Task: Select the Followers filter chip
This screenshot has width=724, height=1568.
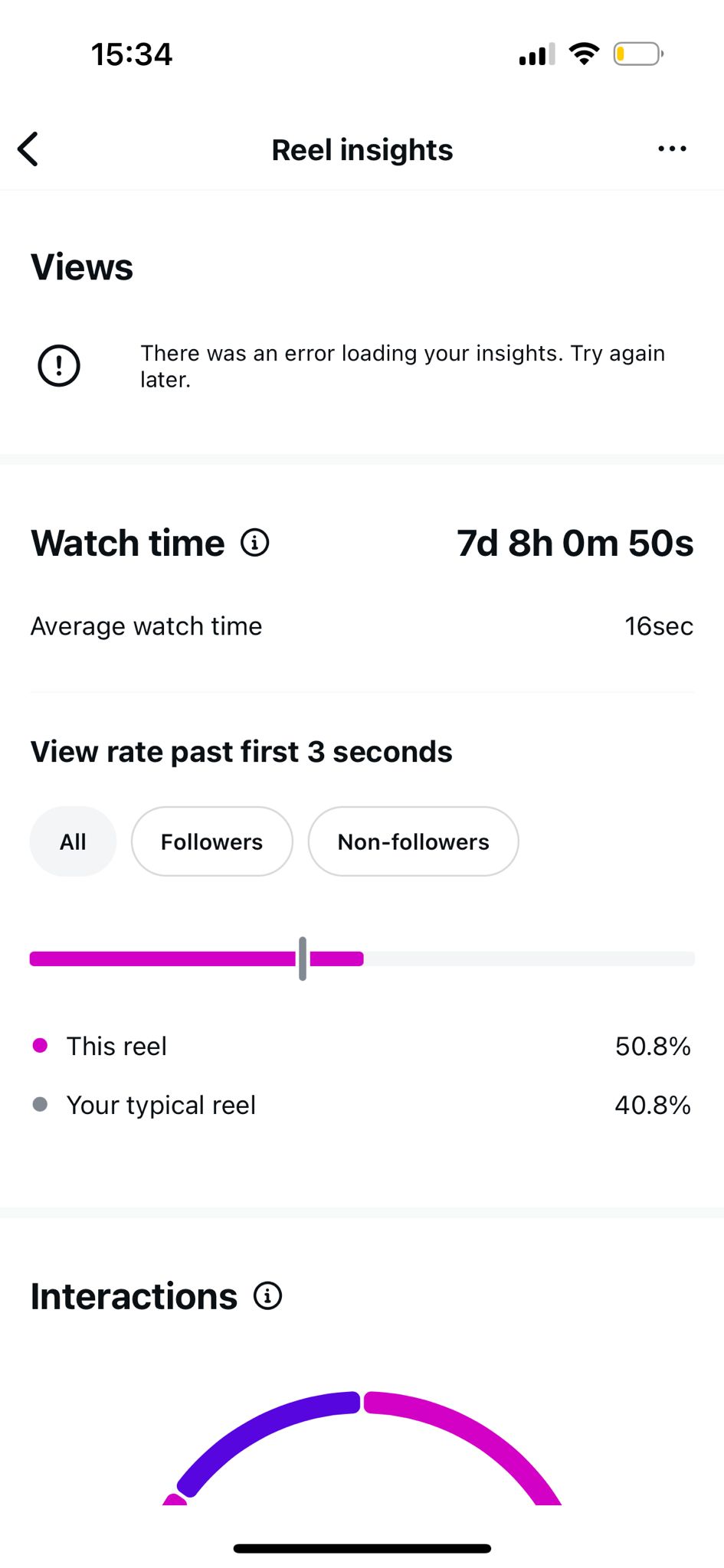Action: [x=211, y=841]
